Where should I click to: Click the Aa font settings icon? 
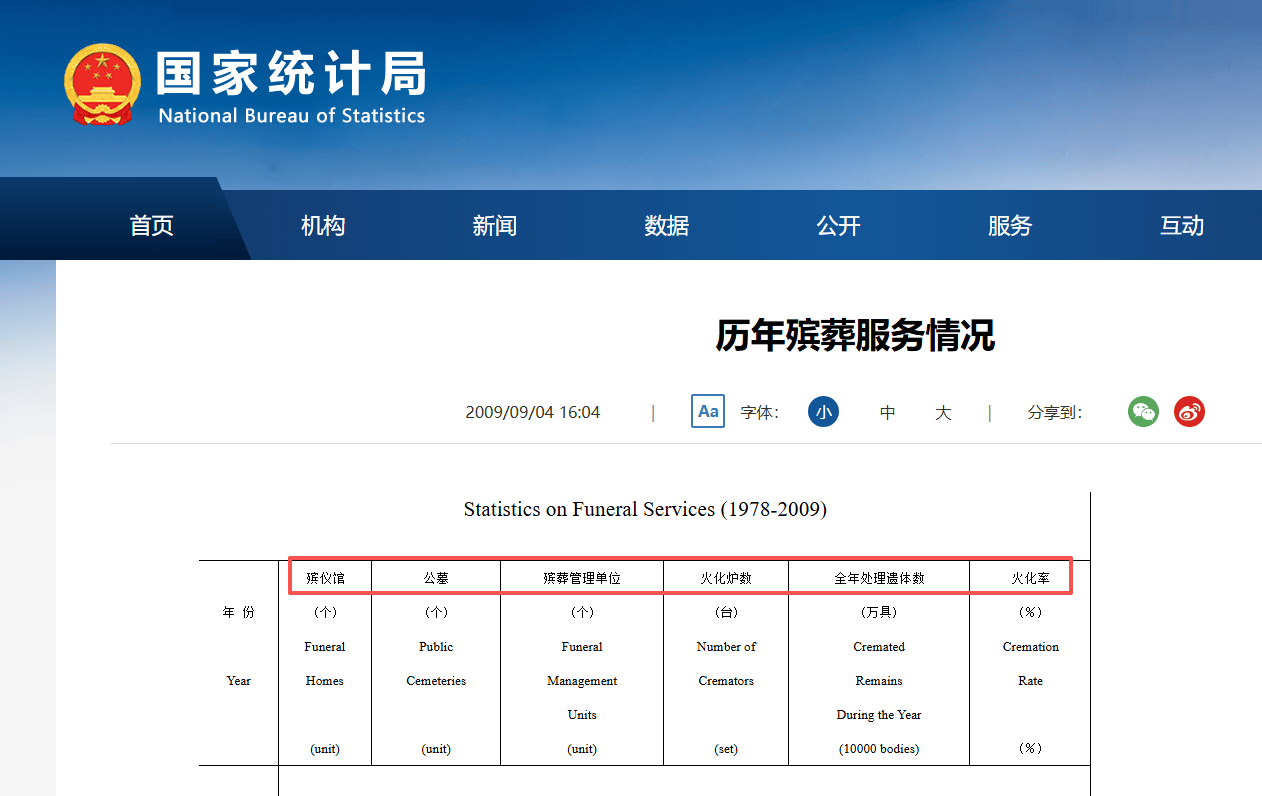click(x=708, y=411)
